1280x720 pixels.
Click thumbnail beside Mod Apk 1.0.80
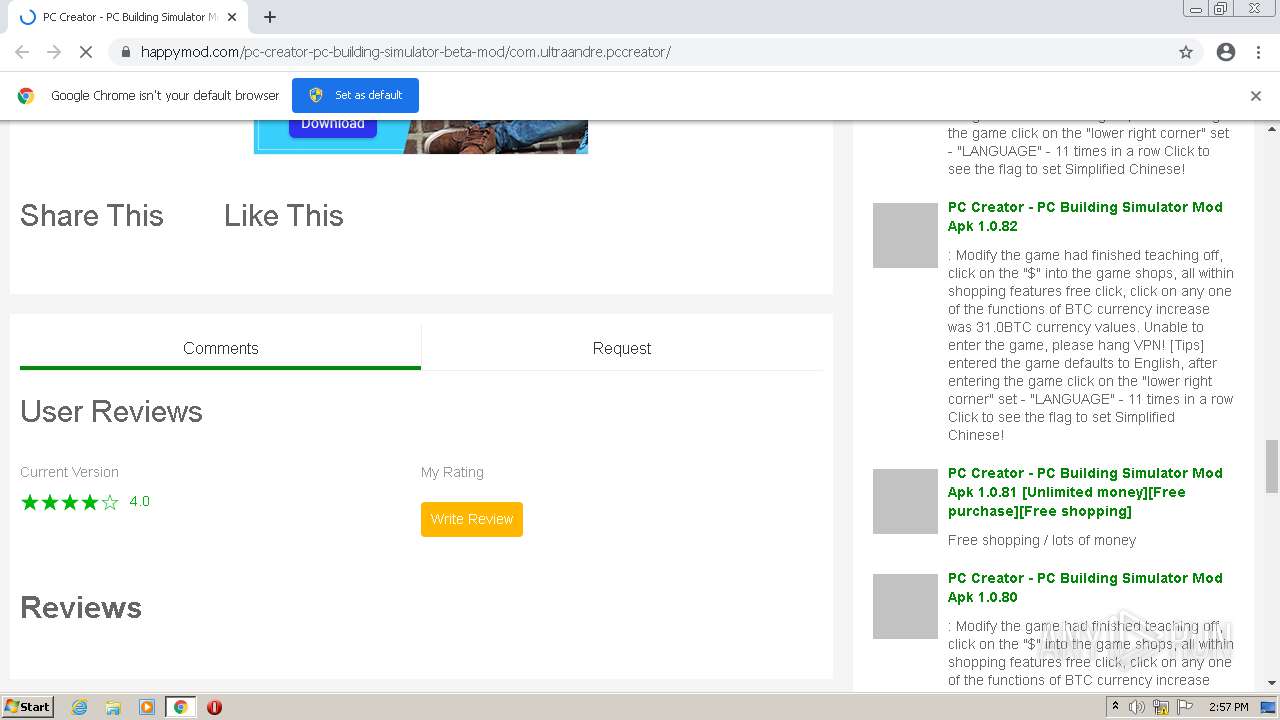pos(905,606)
